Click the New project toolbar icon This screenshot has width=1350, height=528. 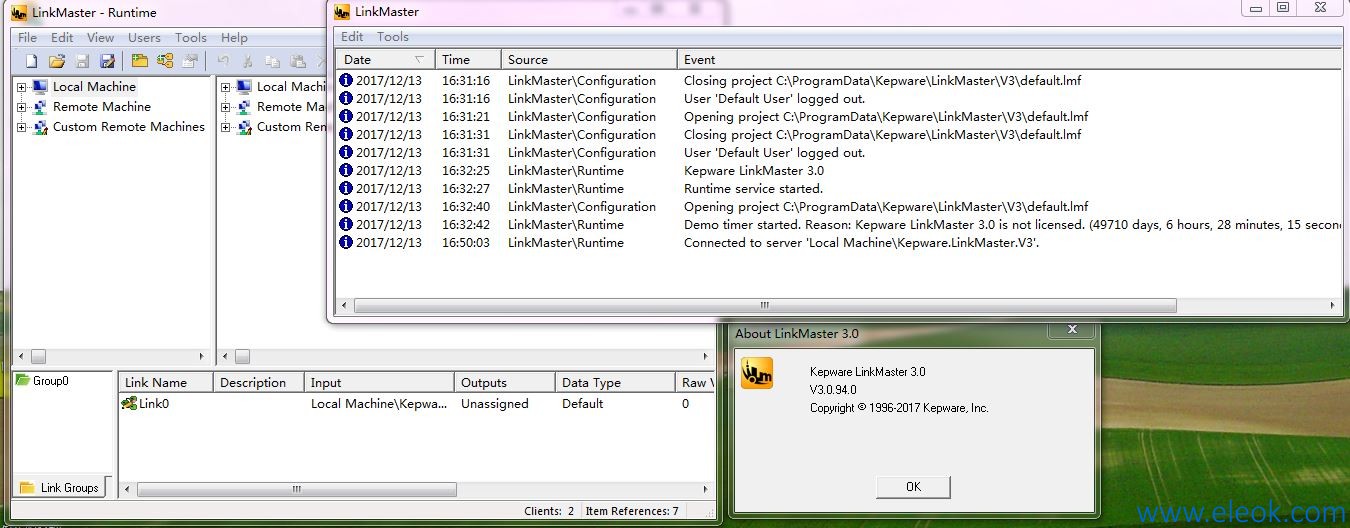tap(31, 61)
